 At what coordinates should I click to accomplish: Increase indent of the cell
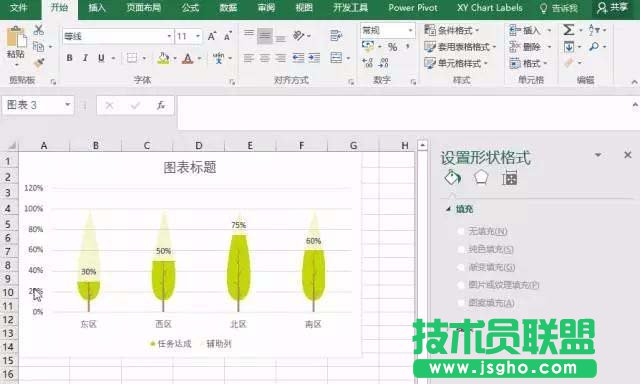coord(314,58)
